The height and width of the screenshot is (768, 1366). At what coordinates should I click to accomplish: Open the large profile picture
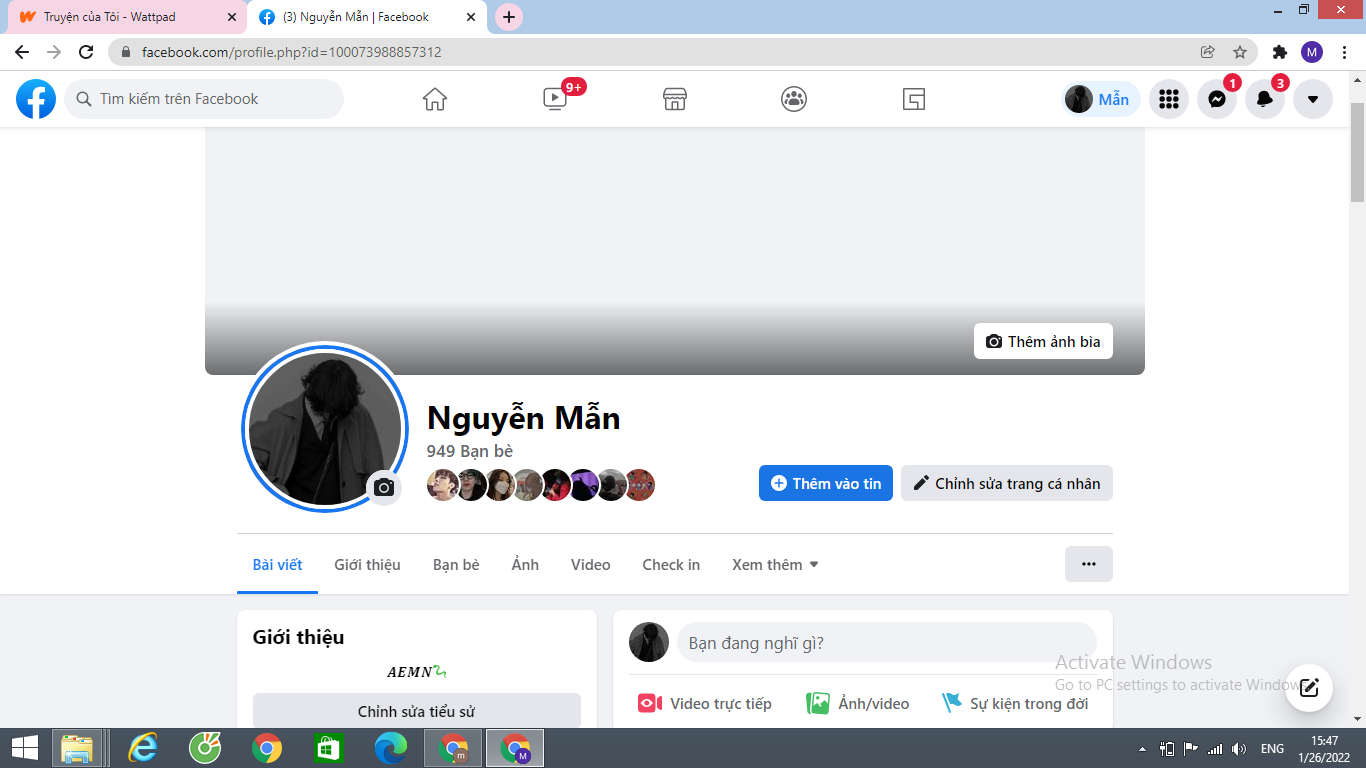coord(325,428)
